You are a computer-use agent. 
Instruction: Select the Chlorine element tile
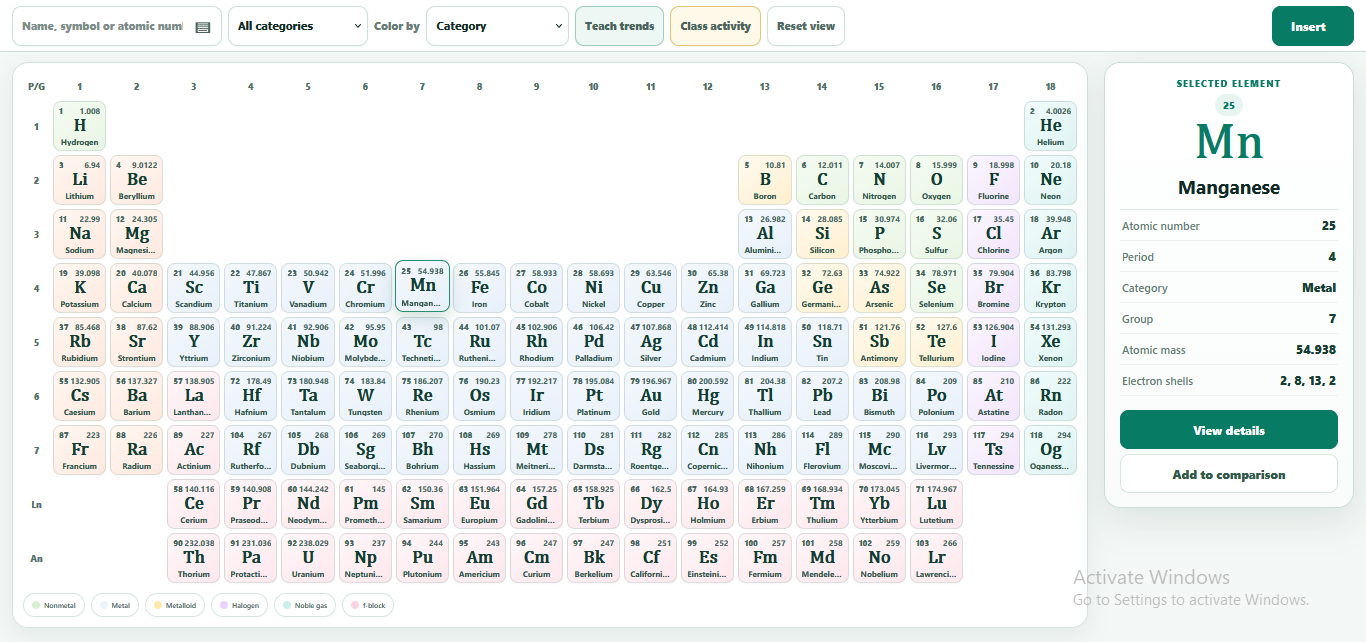(x=994, y=234)
